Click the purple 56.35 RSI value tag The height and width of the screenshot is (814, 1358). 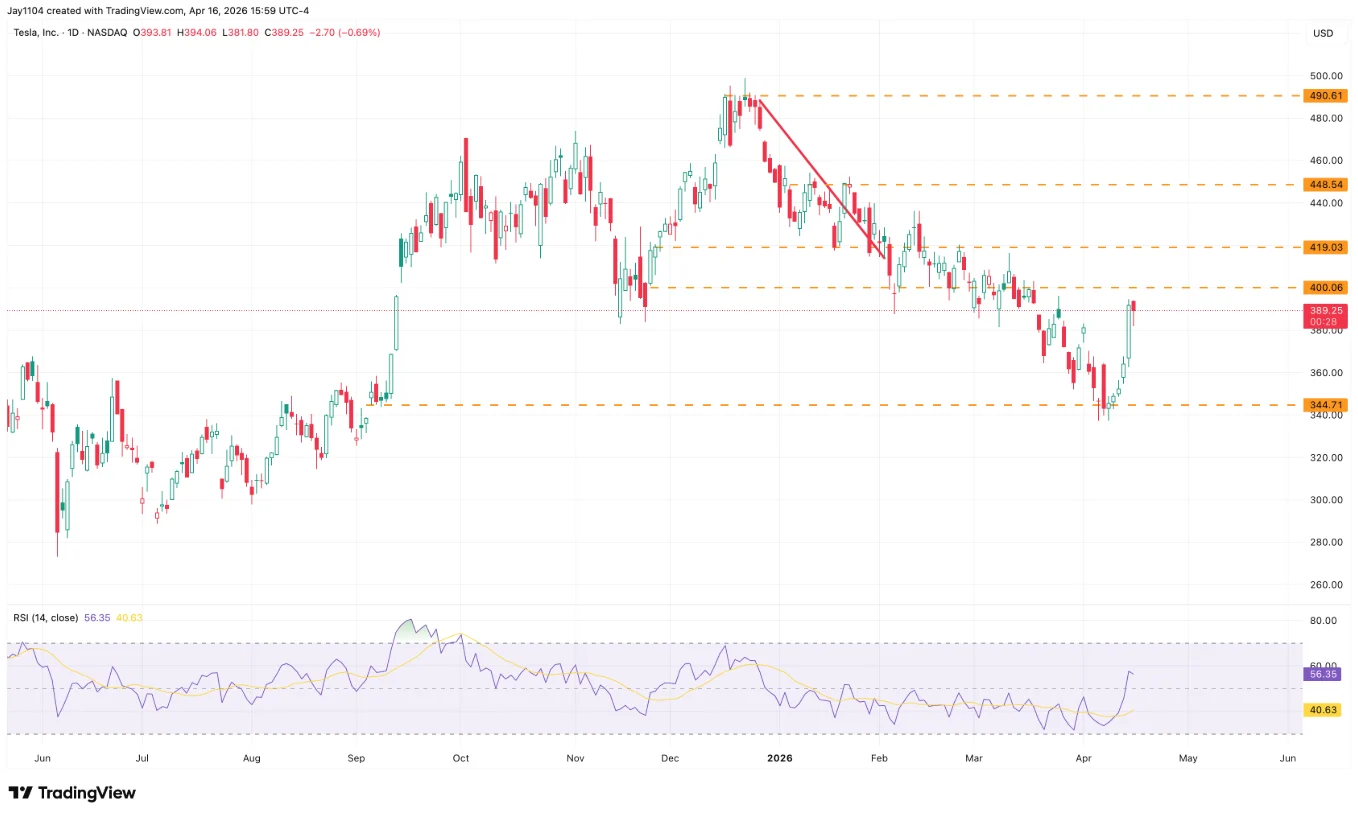click(x=1321, y=676)
